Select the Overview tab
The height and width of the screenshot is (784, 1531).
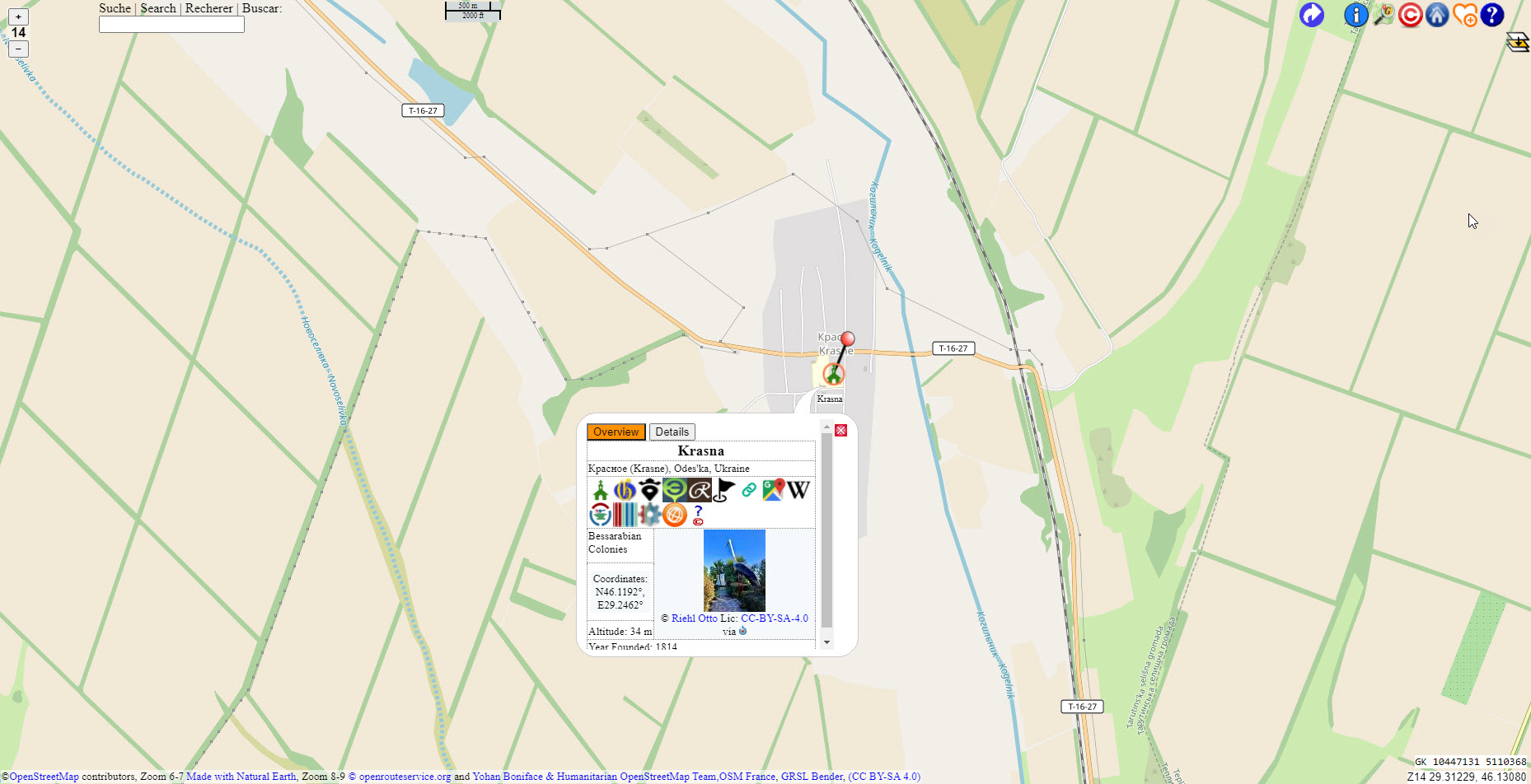coord(616,432)
